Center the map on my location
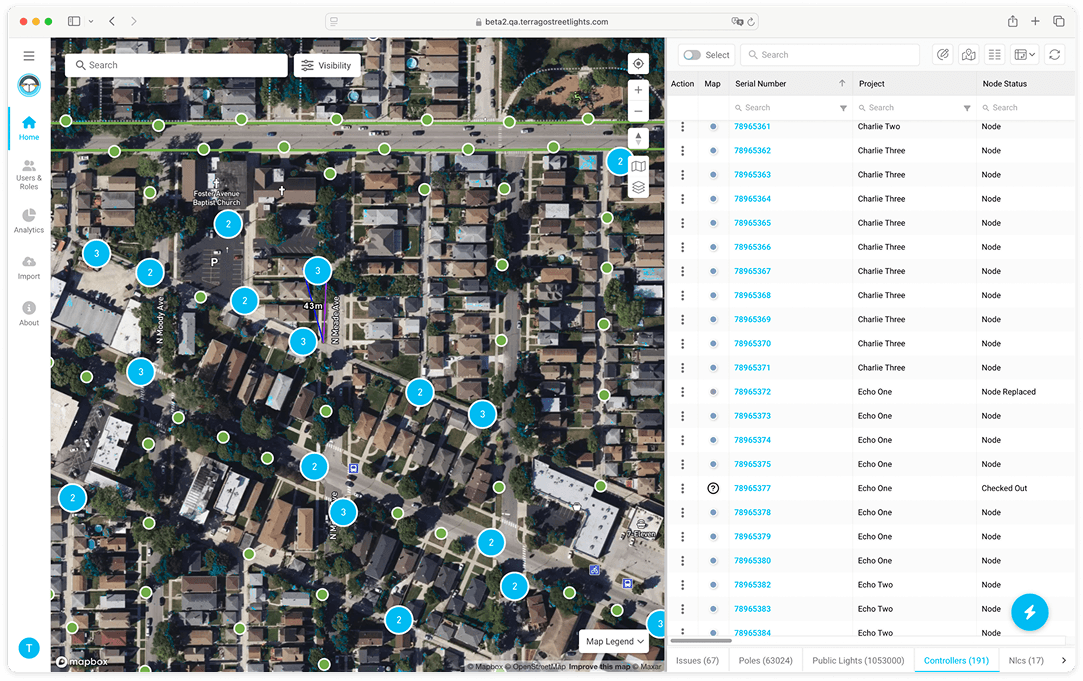 tap(638, 64)
